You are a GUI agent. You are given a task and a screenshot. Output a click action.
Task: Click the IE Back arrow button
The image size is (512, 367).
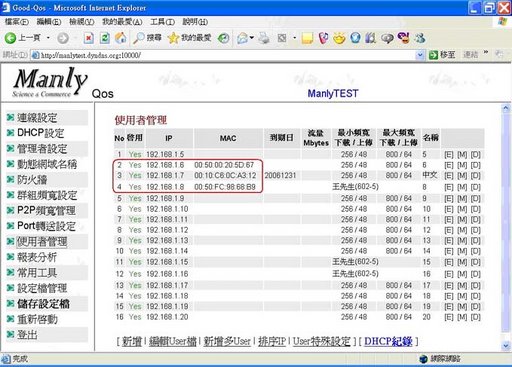coord(11,38)
